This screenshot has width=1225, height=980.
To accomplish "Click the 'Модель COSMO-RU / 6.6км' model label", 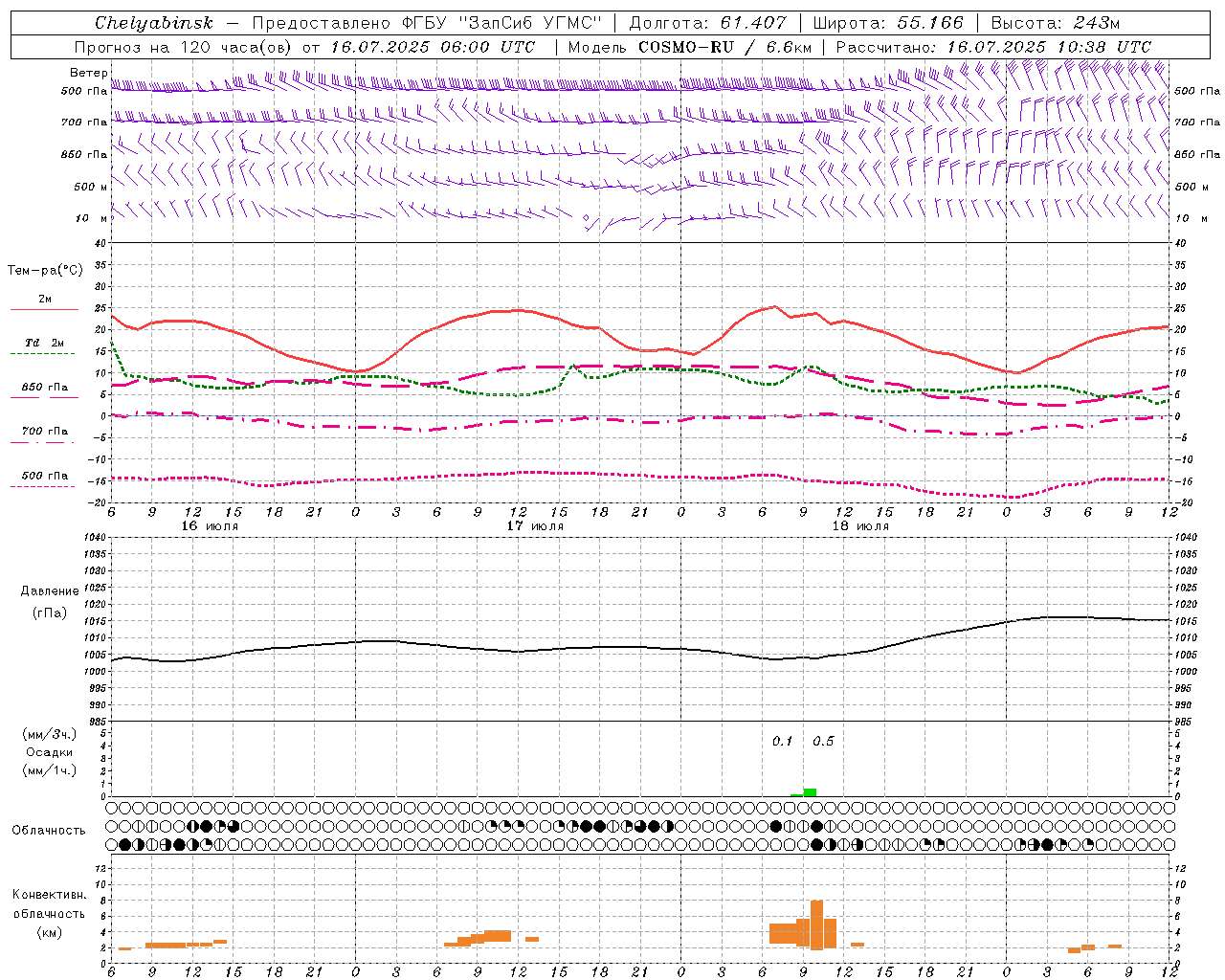I will click(690, 47).
